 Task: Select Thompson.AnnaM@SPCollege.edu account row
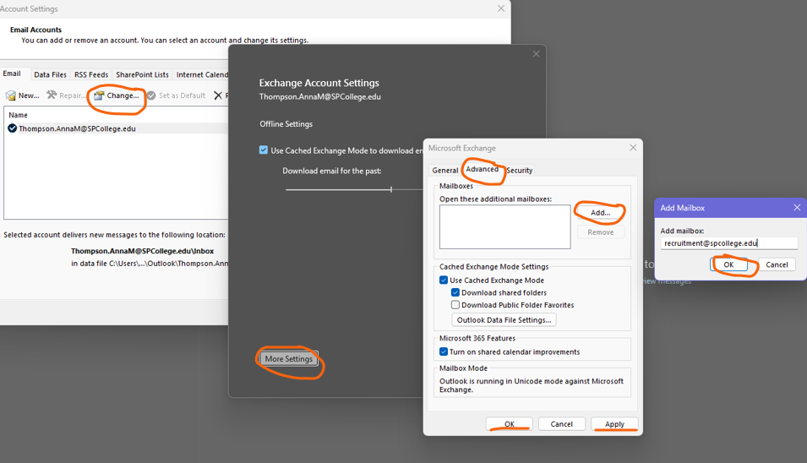(116, 129)
